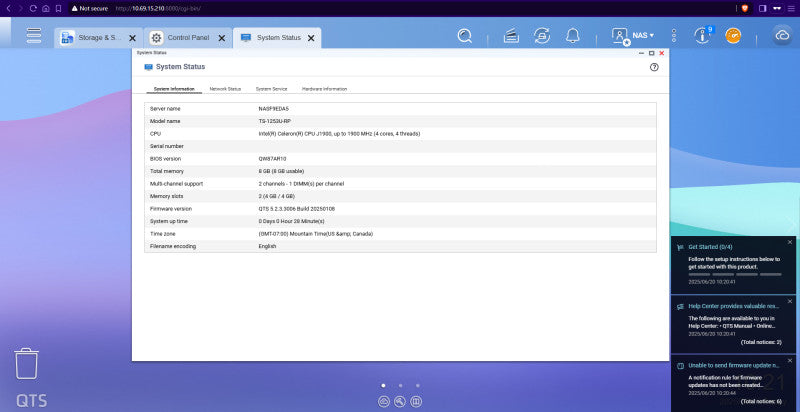Open the more options dots icon
The width and height of the screenshot is (800, 412).
coord(674,36)
